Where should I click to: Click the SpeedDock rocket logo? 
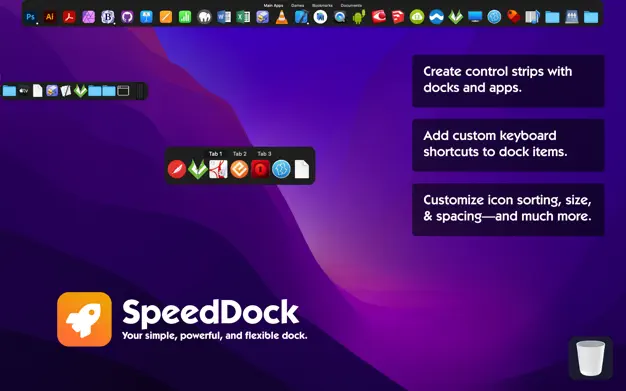point(84,319)
